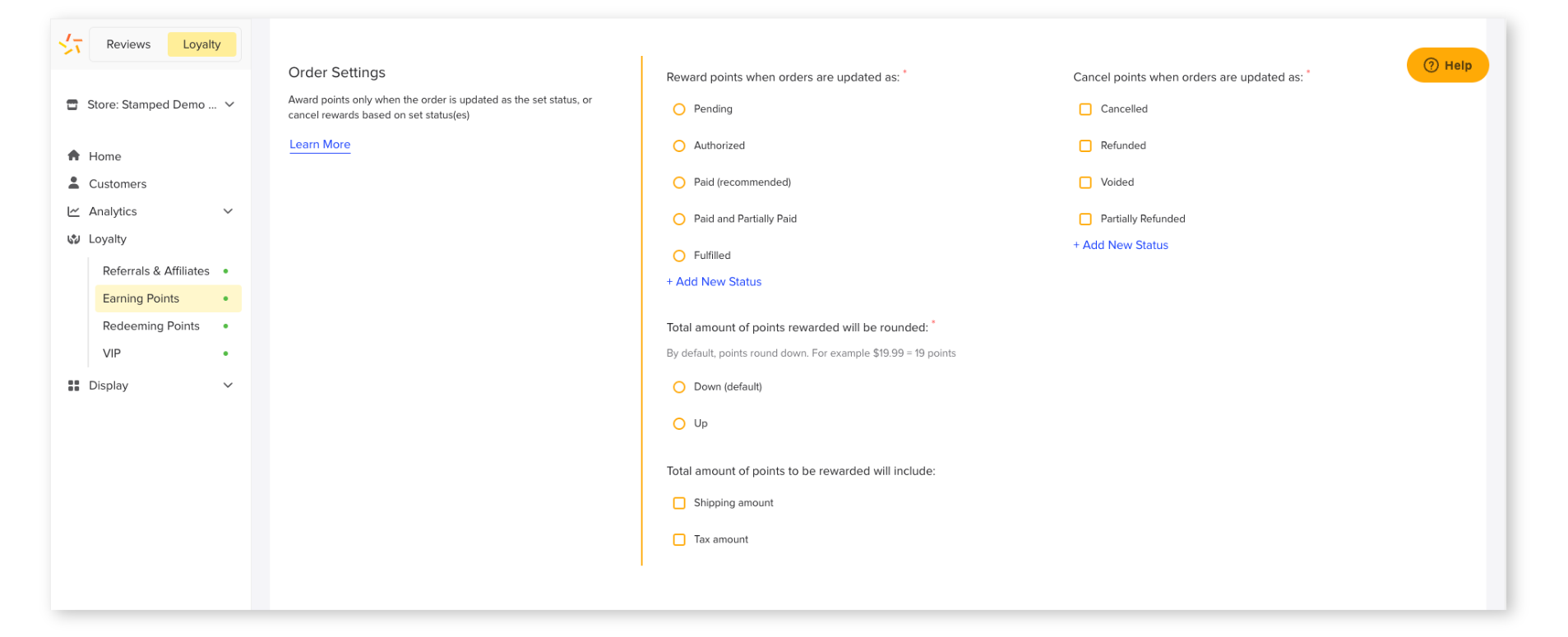Click the Analytics chart icon

click(x=74, y=211)
